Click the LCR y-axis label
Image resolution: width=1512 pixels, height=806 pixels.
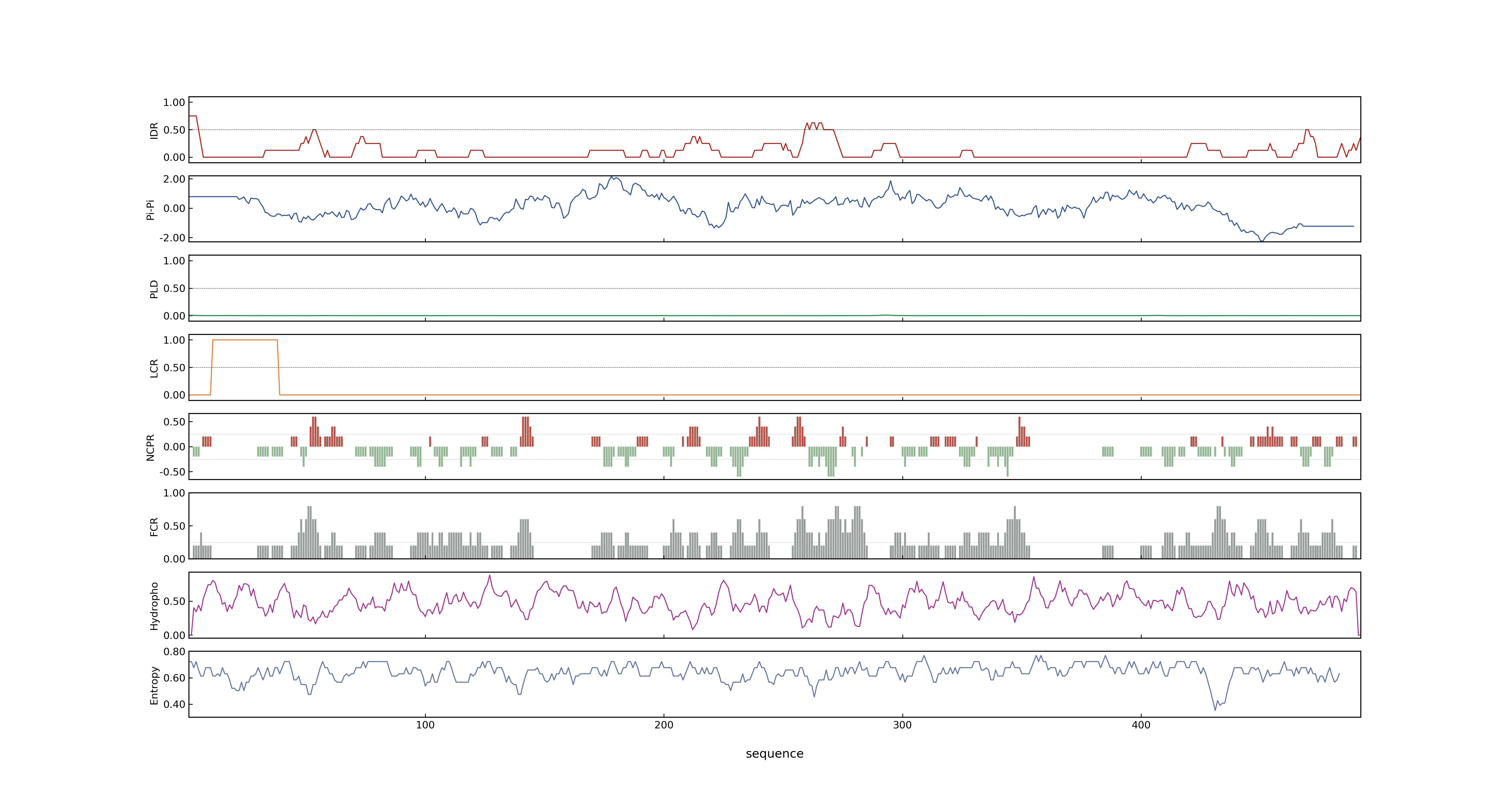[154, 368]
